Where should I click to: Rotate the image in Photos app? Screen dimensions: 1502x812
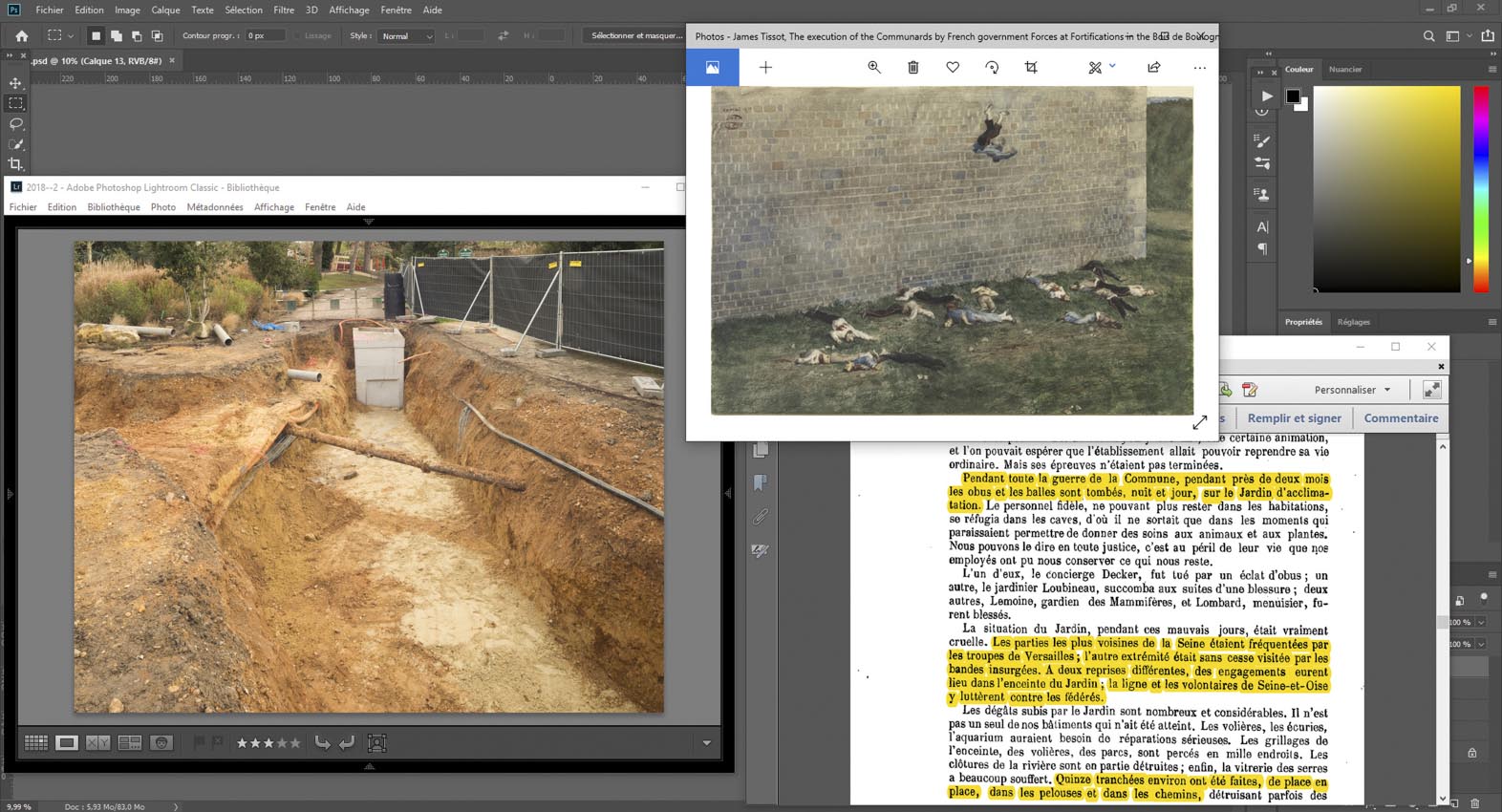(992, 67)
